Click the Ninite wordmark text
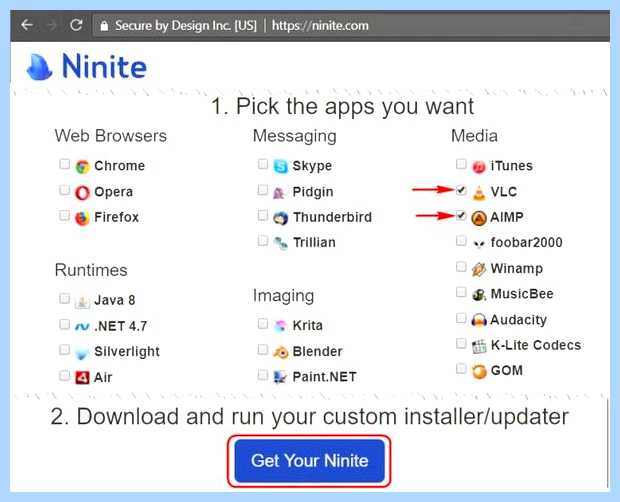Viewport: 620px width, 502px height. (104, 66)
